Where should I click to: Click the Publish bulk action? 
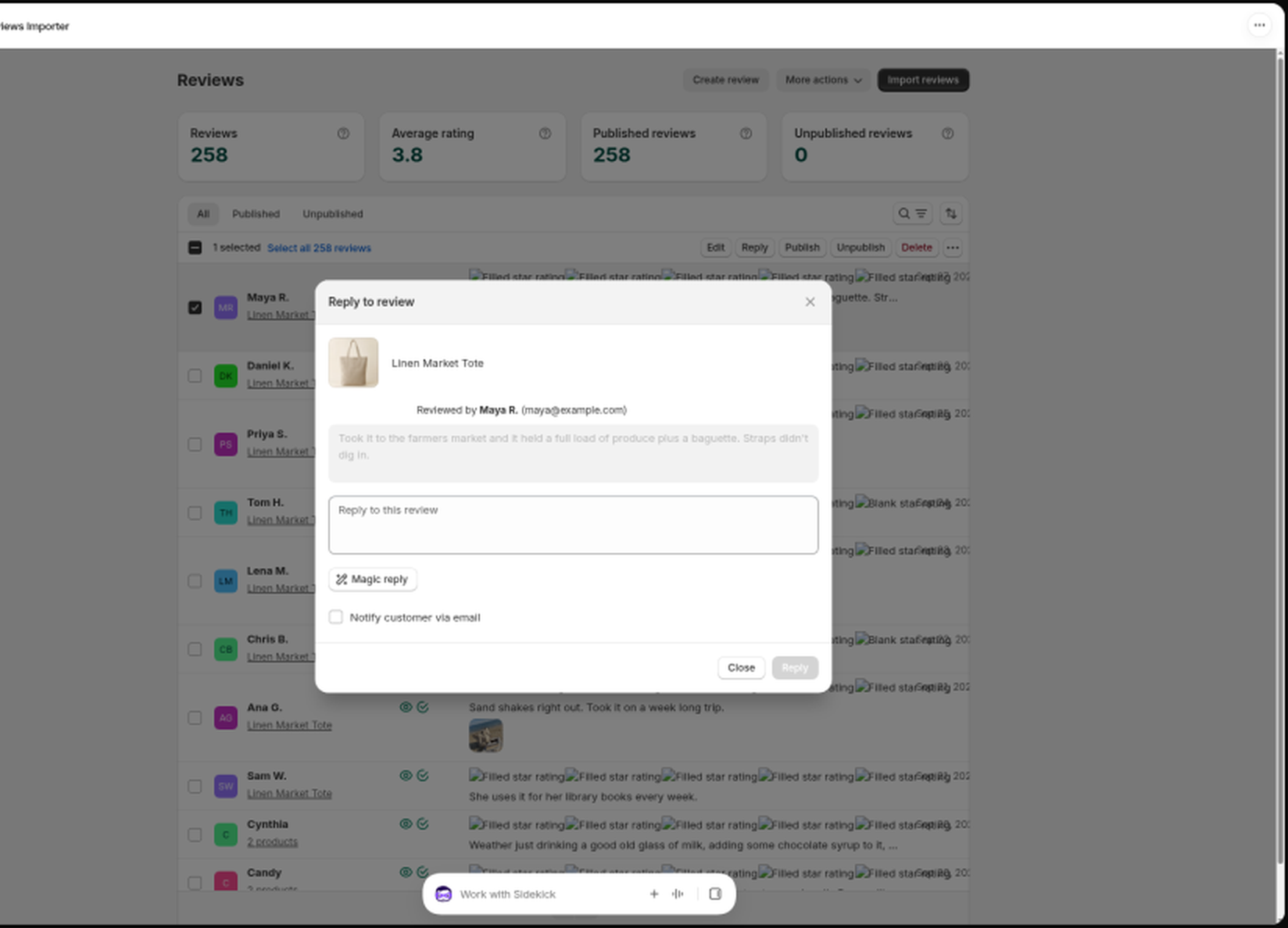click(x=802, y=248)
